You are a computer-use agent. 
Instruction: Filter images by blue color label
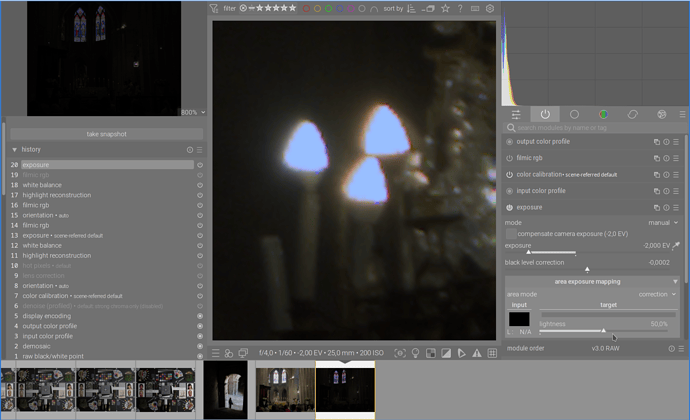(x=340, y=8)
